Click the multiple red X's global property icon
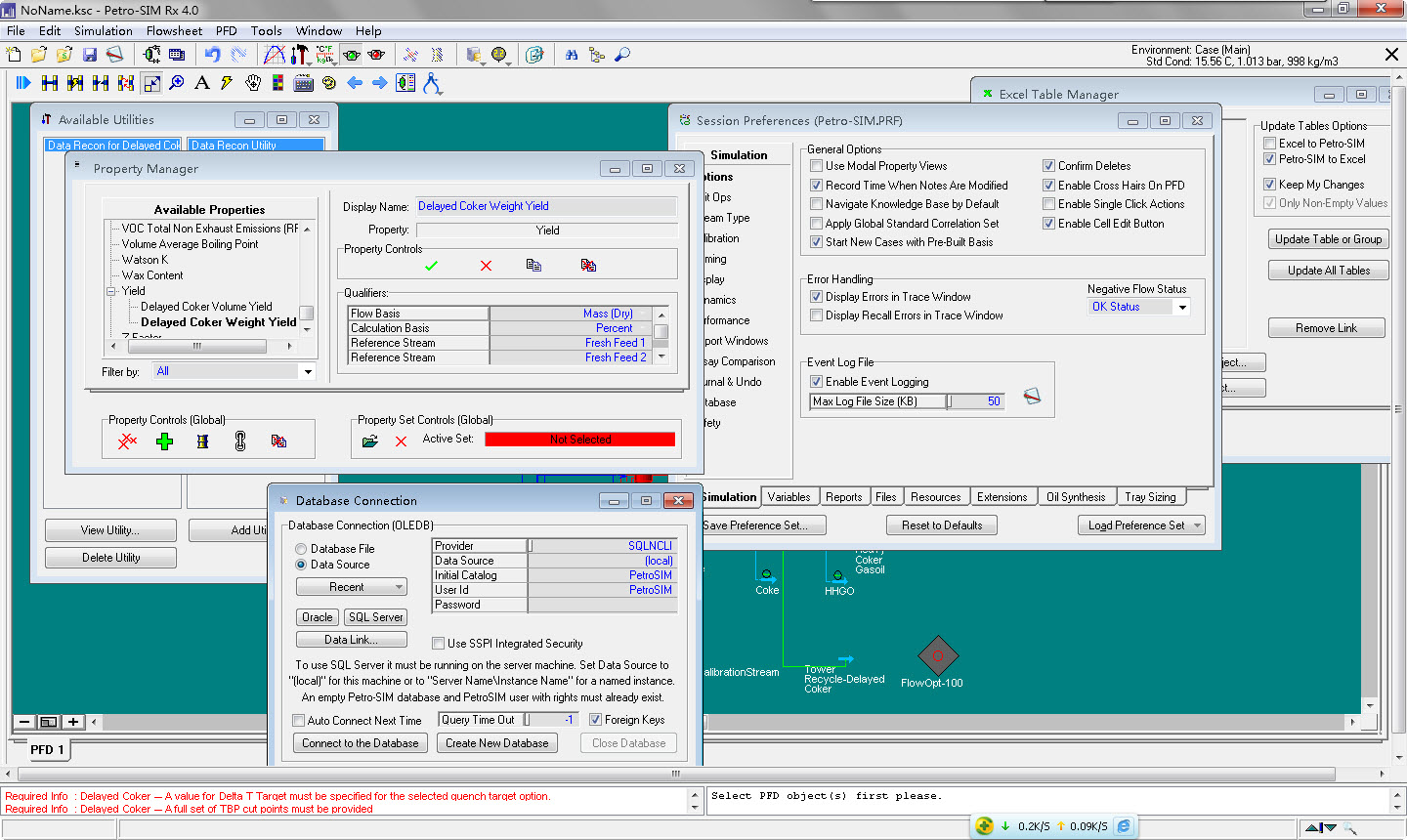This screenshot has height=840, width=1407. [x=127, y=441]
